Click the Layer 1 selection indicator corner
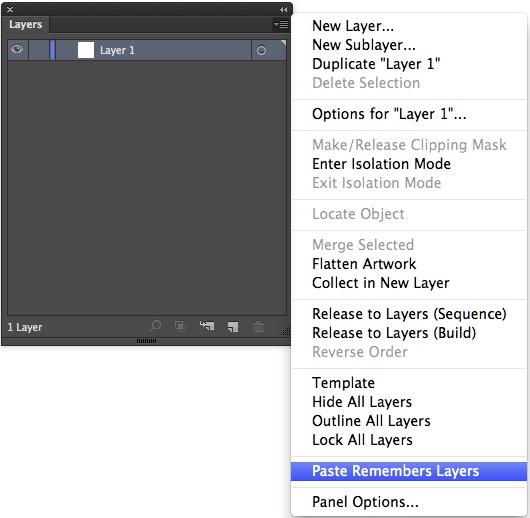This screenshot has width=530, height=518. 283,43
